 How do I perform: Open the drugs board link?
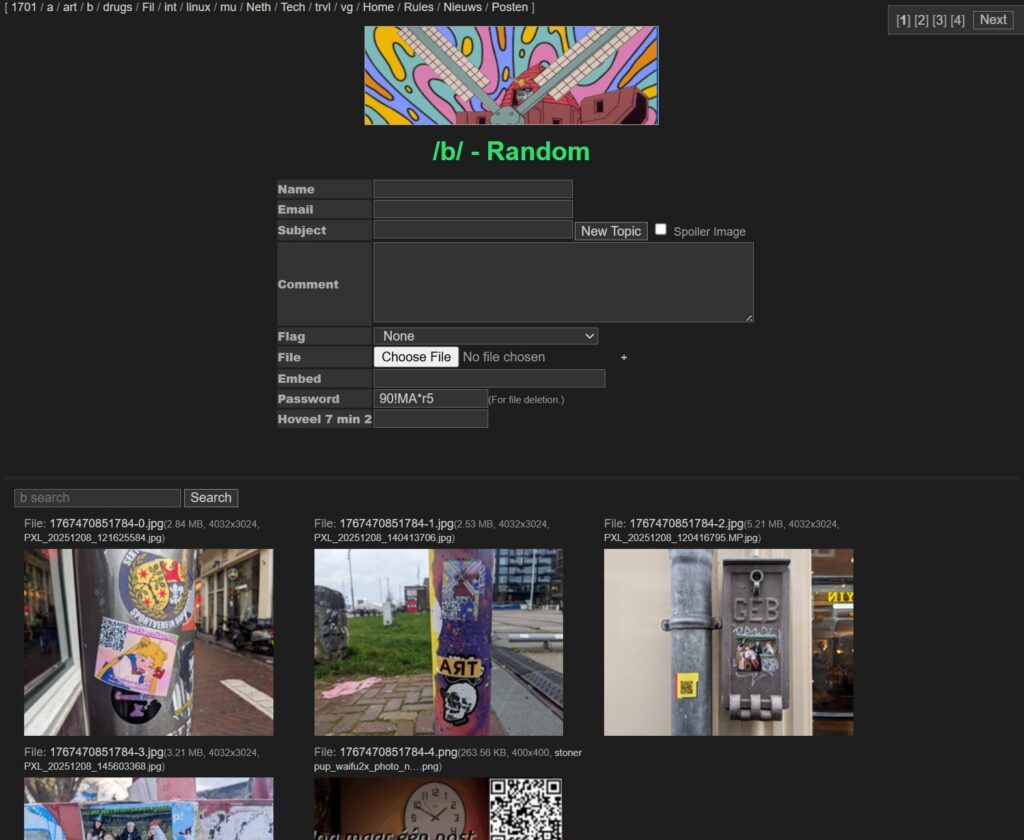click(117, 7)
